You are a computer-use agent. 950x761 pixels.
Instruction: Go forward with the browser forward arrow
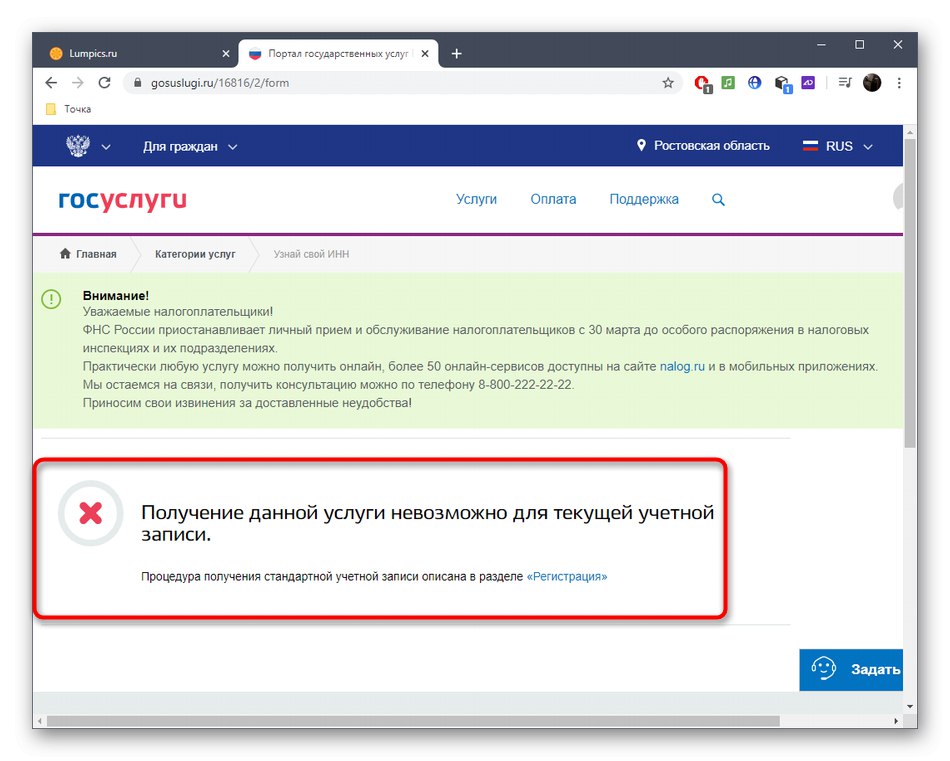tap(78, 83)
